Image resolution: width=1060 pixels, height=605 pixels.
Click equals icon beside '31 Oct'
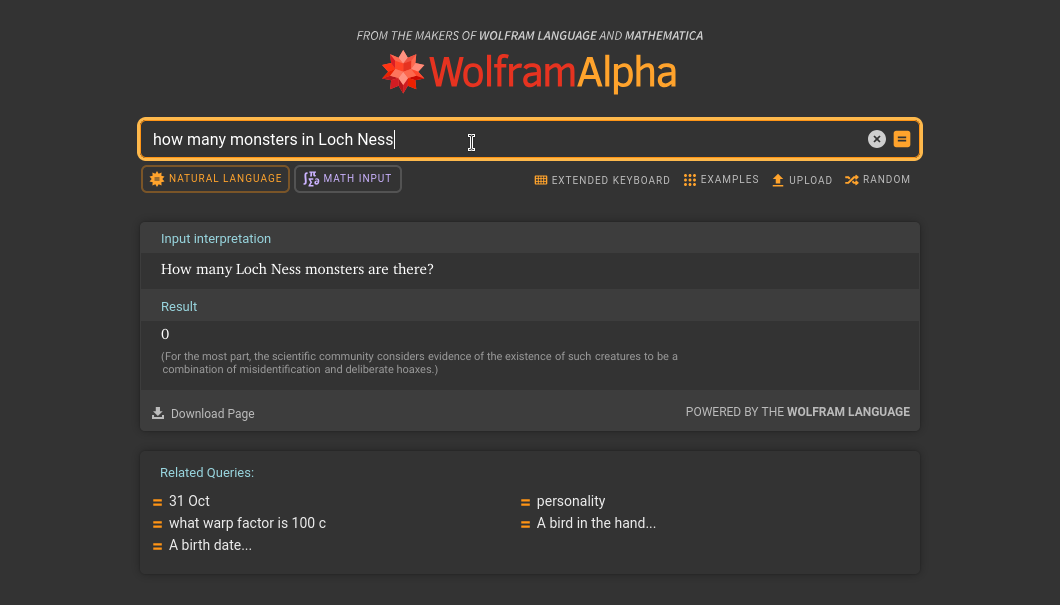click(158, 502)
